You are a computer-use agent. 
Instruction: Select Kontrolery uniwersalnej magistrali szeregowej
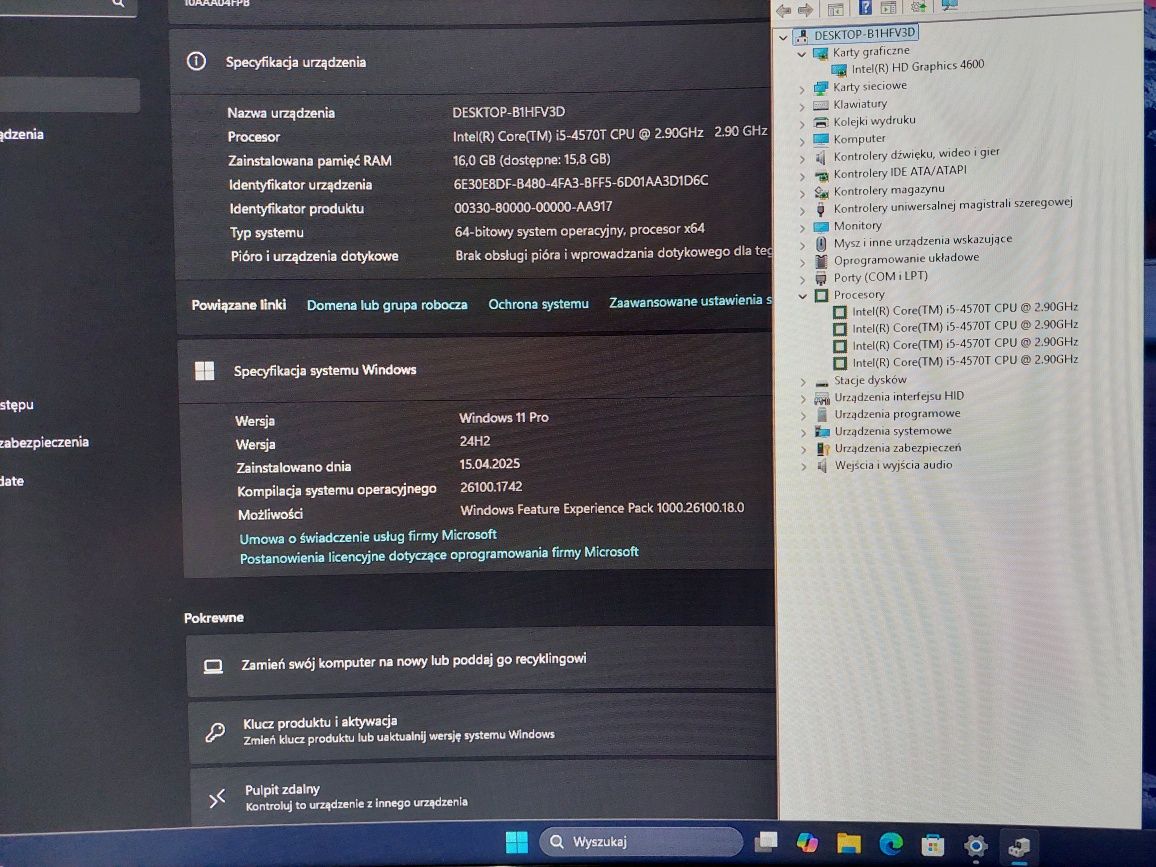[953, 205]
